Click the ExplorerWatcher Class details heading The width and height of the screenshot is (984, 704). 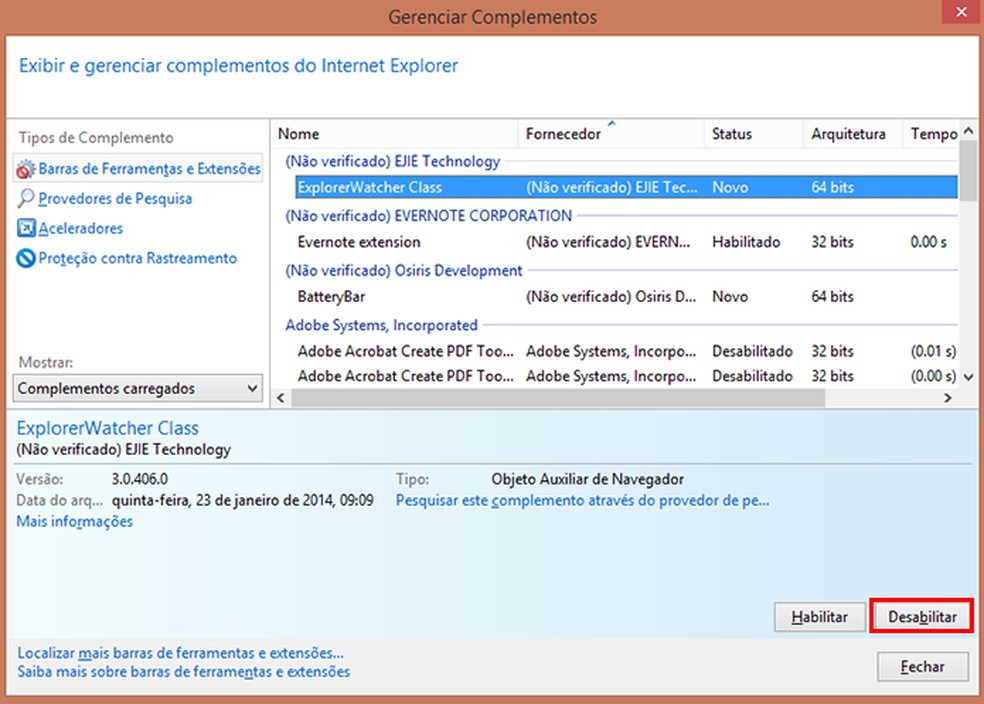pos(107,428)
